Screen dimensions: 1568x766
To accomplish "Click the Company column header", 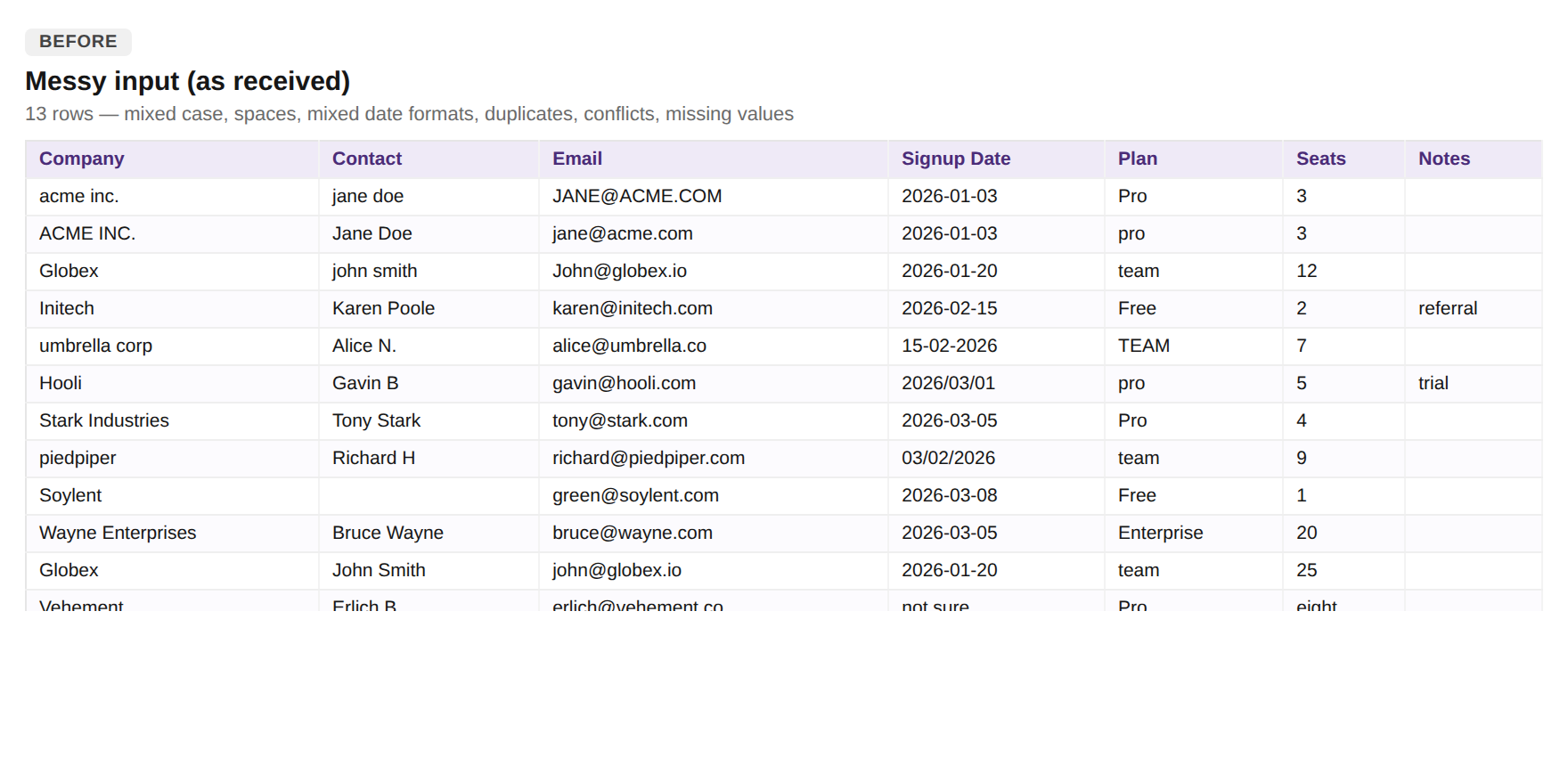I will point(172,159).
